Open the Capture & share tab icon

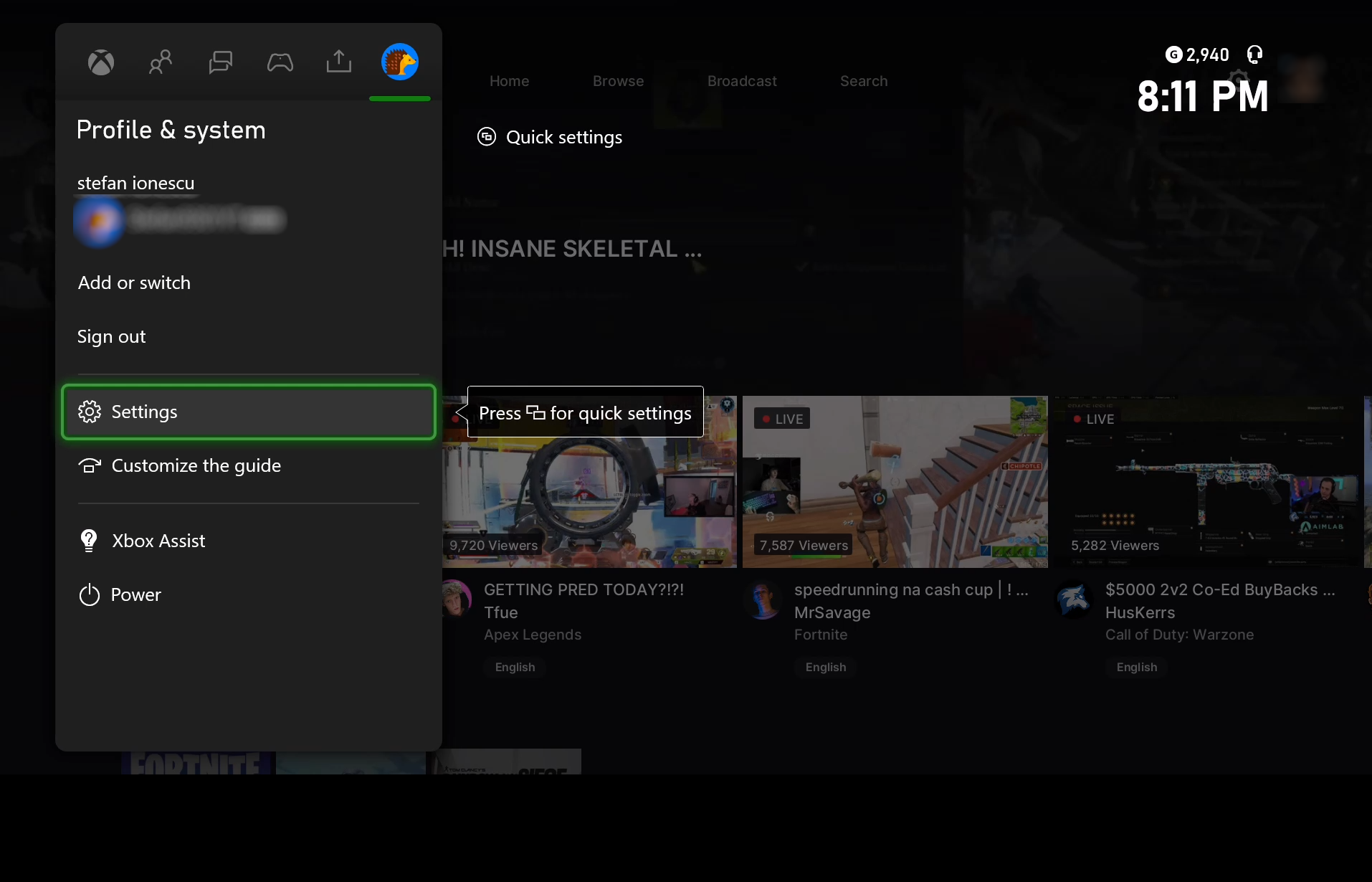point(339,62)
